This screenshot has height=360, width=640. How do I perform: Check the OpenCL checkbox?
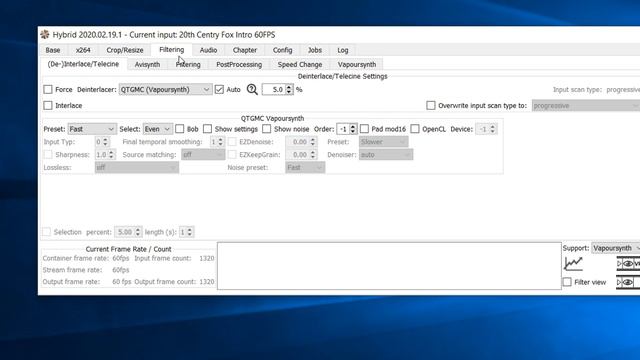click(x=415, y=129)
